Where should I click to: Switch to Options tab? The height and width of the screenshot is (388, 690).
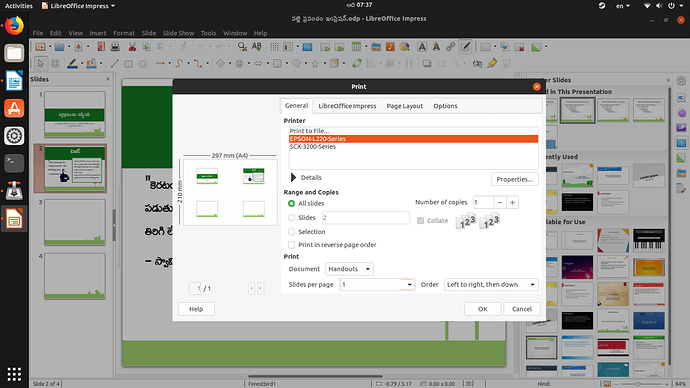tap(445, 106)
